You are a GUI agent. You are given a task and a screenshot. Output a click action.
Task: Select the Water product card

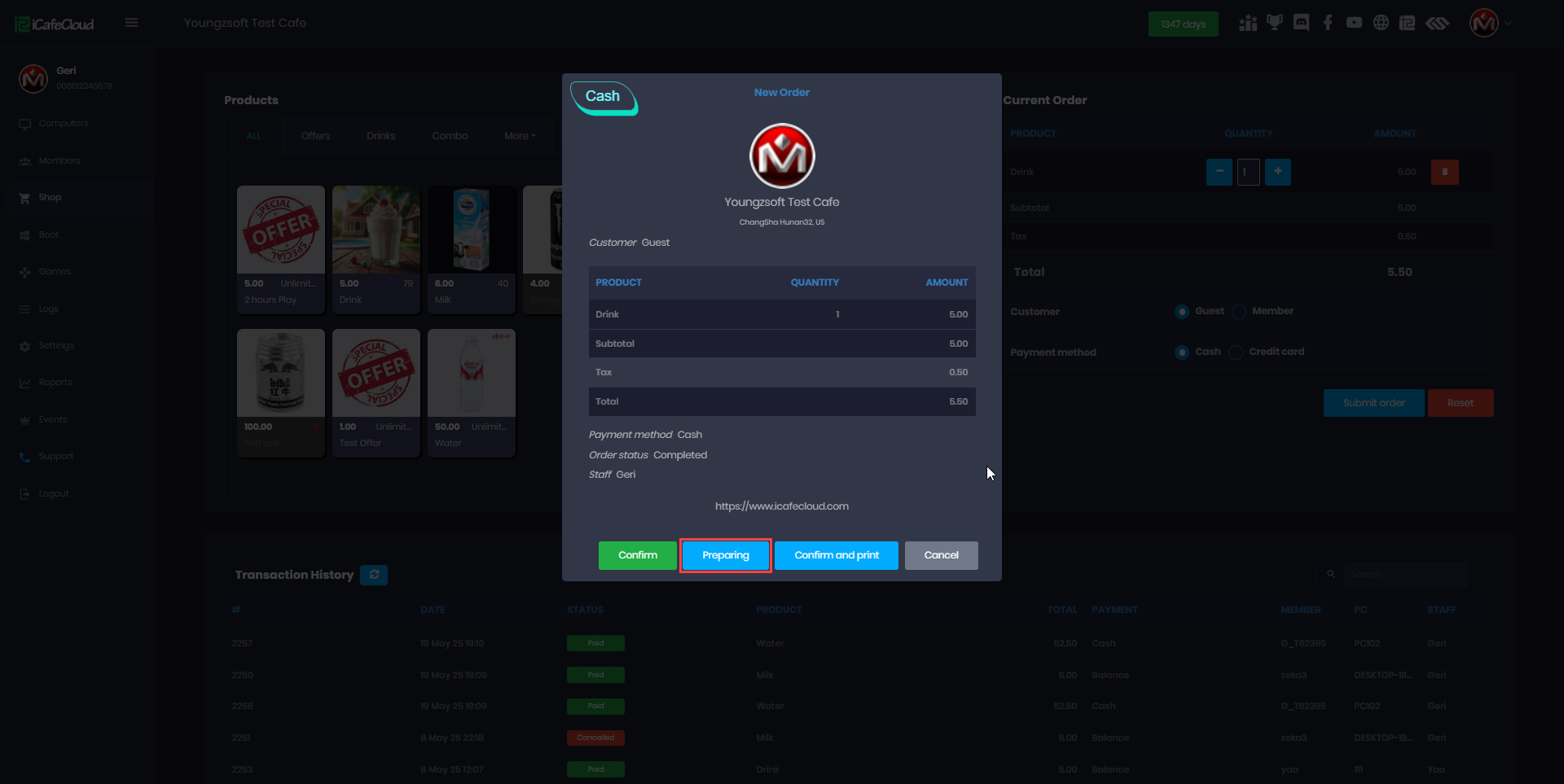point(472,392)
